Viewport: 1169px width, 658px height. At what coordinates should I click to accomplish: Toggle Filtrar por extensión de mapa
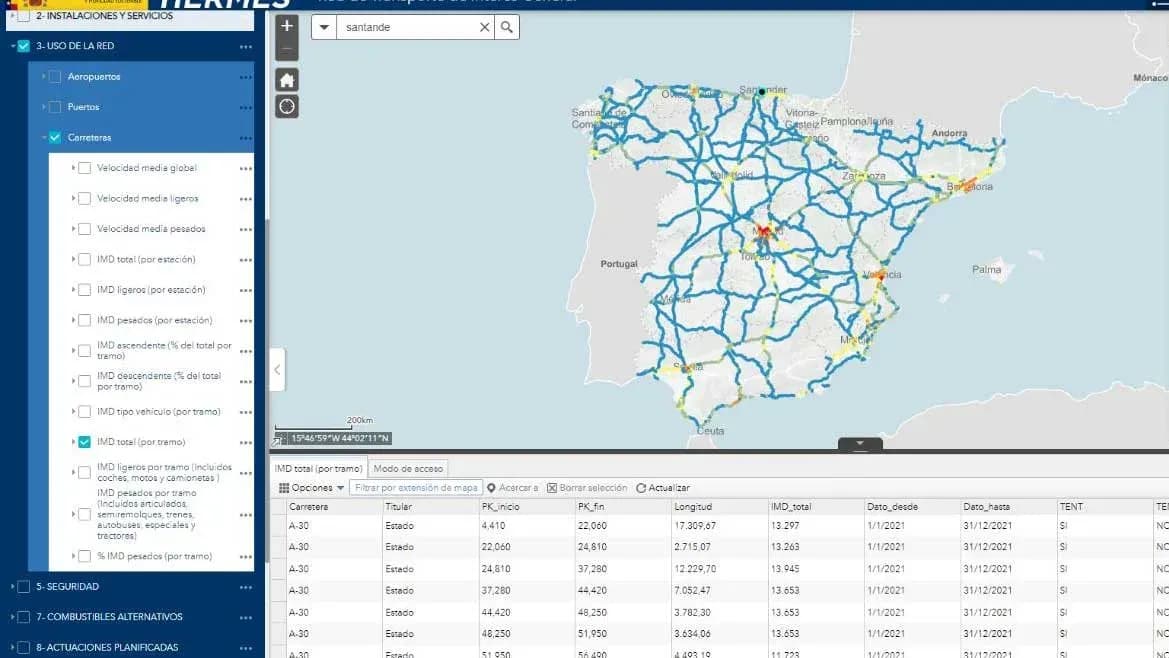click(416, 488)
